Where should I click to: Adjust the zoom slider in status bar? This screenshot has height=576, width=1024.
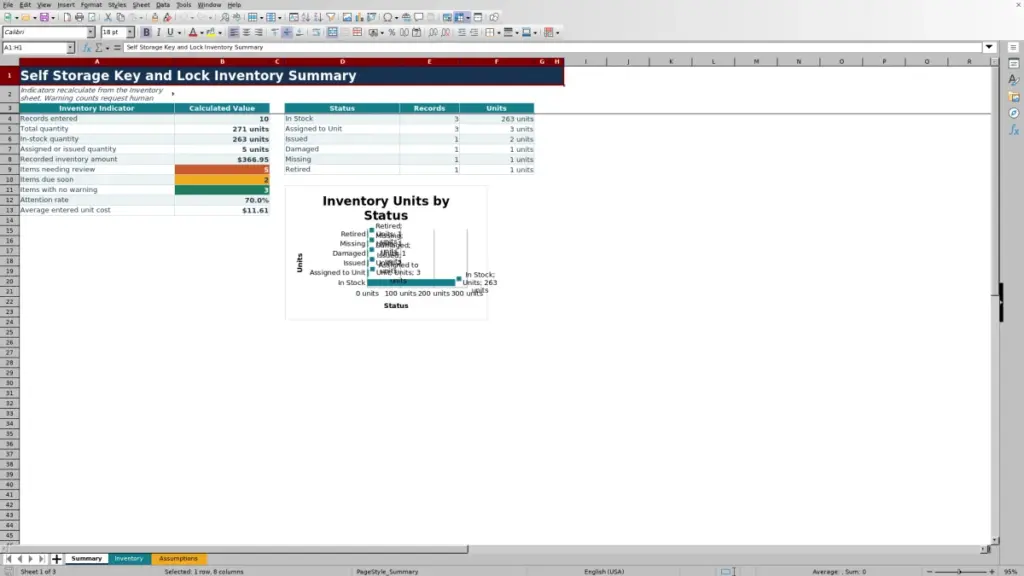pyautogui.click(x=960, y=571)
